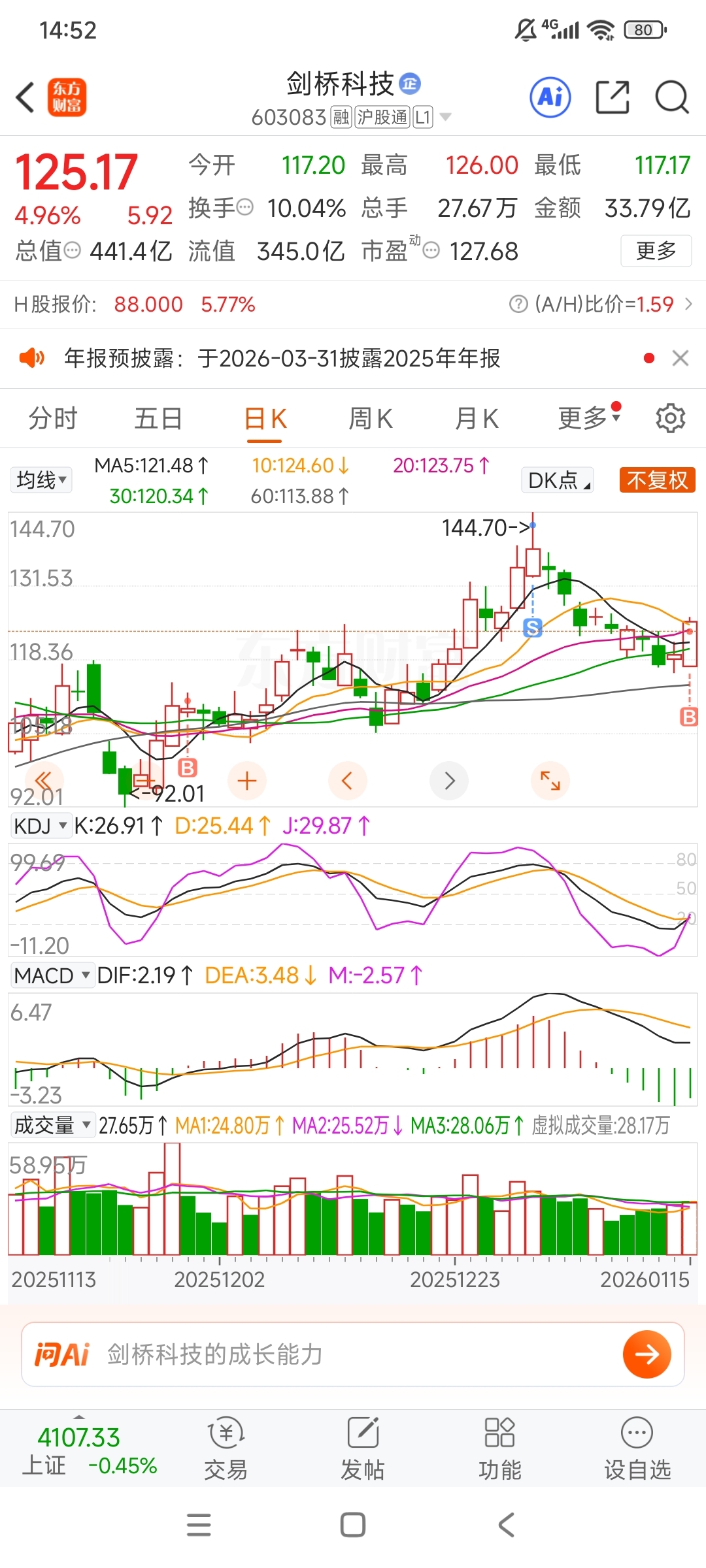Tap the Android recent apps menu button
Image resolution: width=706 pixels, height=1568 pixels.
coord(199,1525)
